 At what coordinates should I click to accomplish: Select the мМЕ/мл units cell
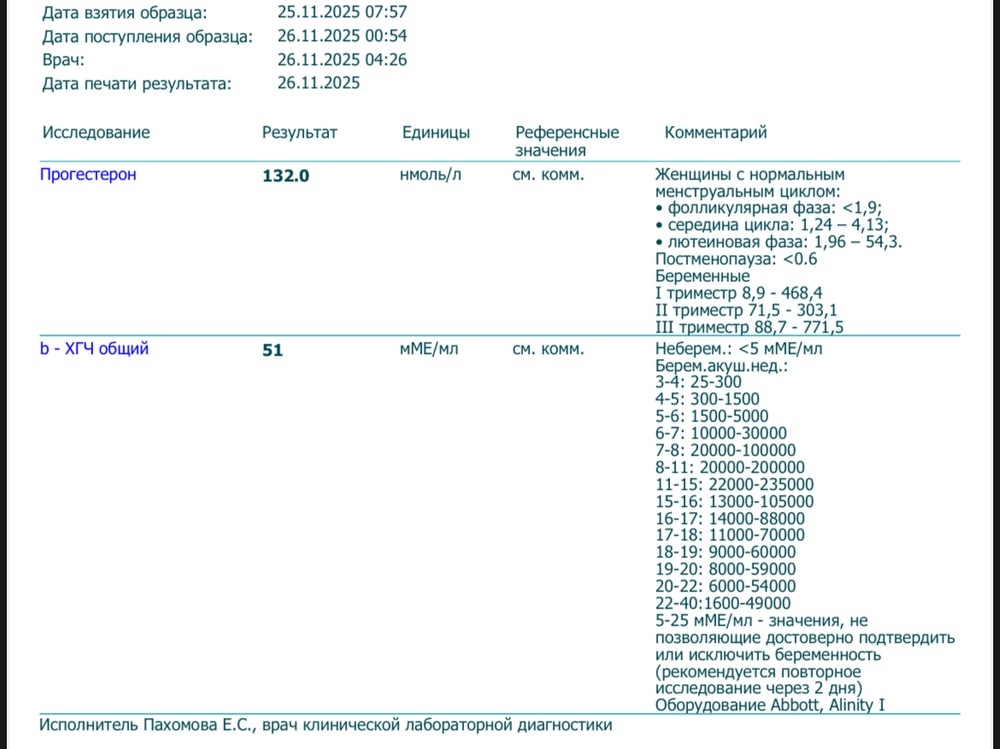tap(429, 349)
